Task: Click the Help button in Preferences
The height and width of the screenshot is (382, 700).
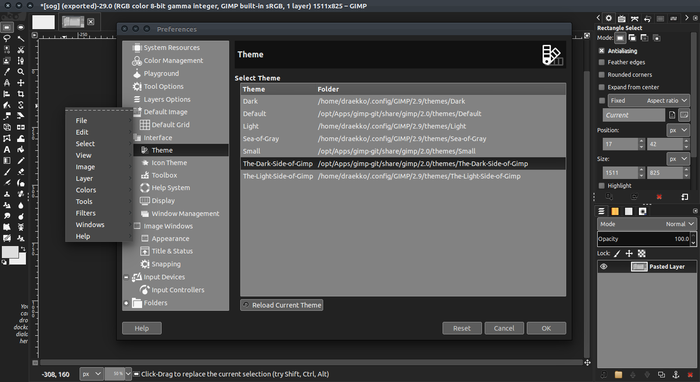Action: pos(142,328)
